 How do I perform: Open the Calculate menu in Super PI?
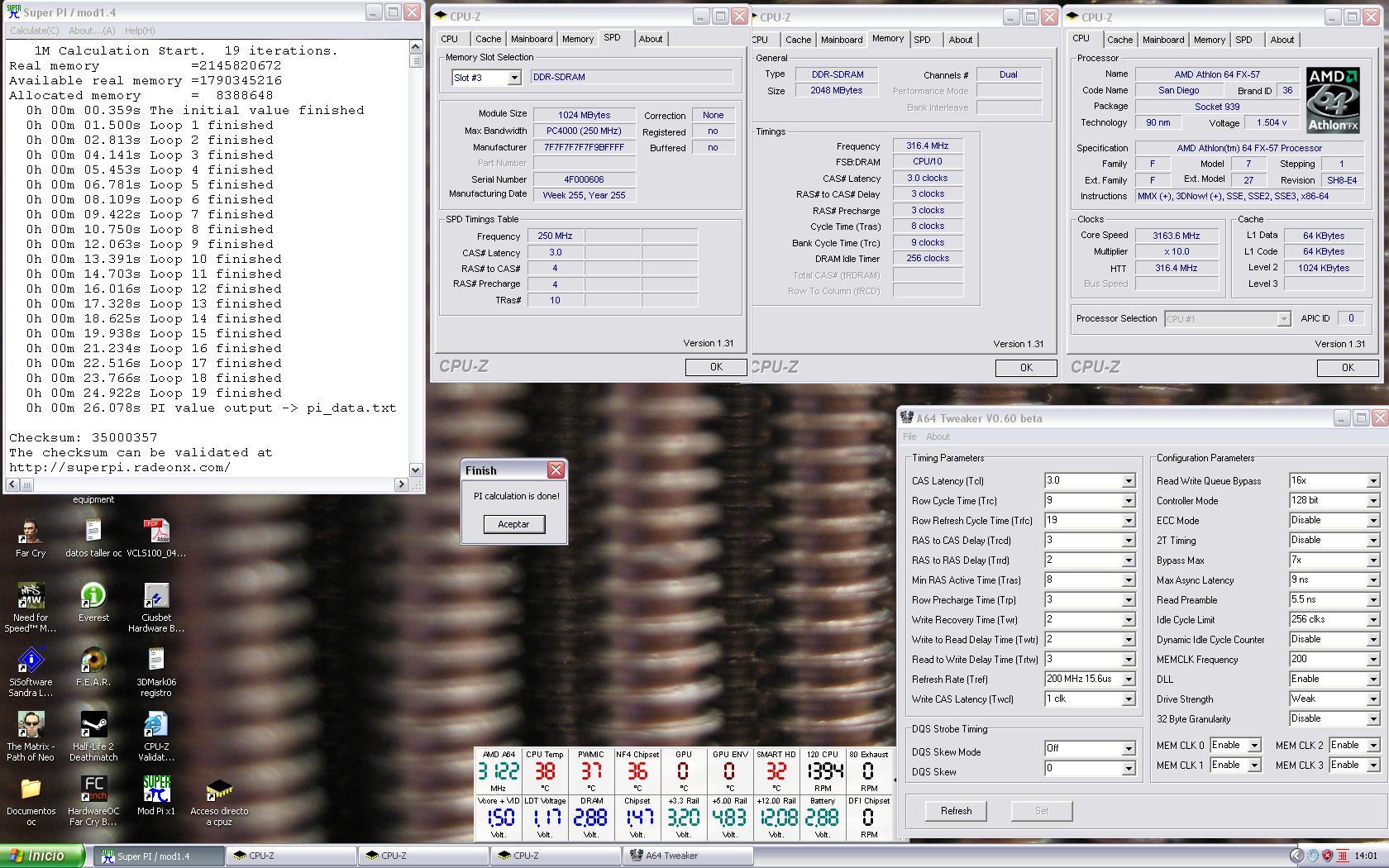click(34, 31)
